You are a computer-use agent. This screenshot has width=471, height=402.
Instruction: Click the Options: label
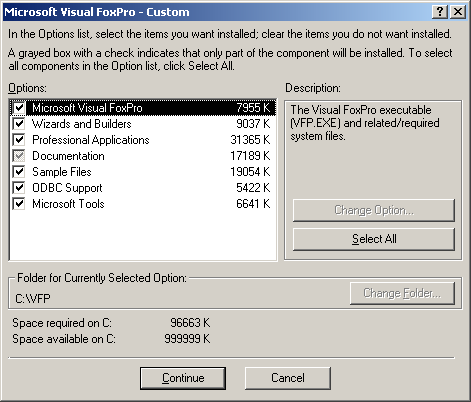pos(28,88)
